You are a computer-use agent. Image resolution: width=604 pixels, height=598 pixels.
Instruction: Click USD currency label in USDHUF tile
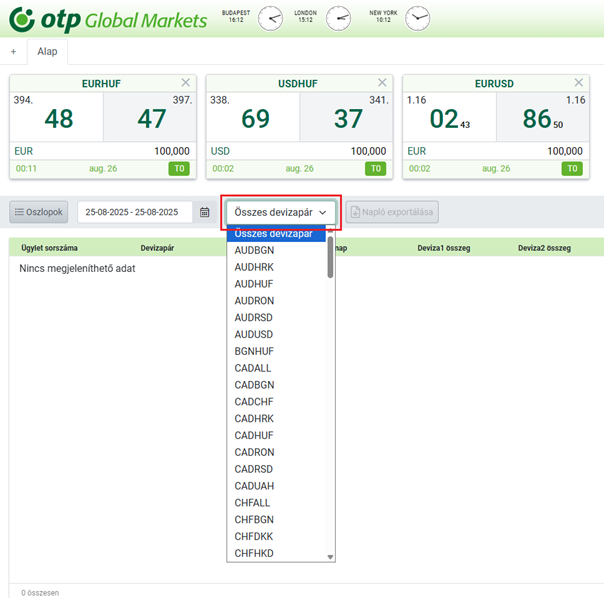point(220,151)
